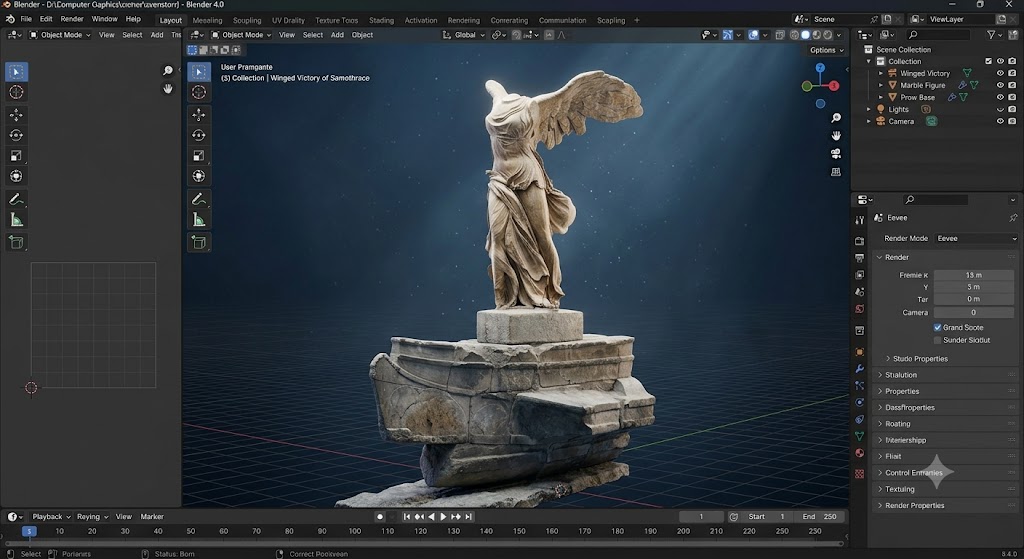Activate Select Box tool in main viewport
Image resolution: width=1024 pixels, height=559 pixels.
(199, 72)
